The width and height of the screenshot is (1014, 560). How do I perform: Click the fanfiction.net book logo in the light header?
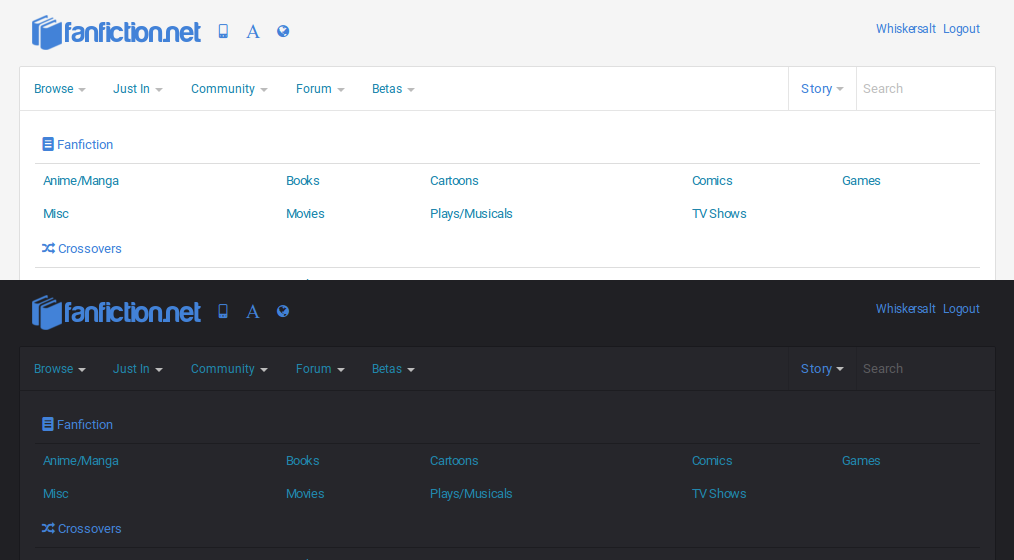pyautogui.click(x=116, y=32)
